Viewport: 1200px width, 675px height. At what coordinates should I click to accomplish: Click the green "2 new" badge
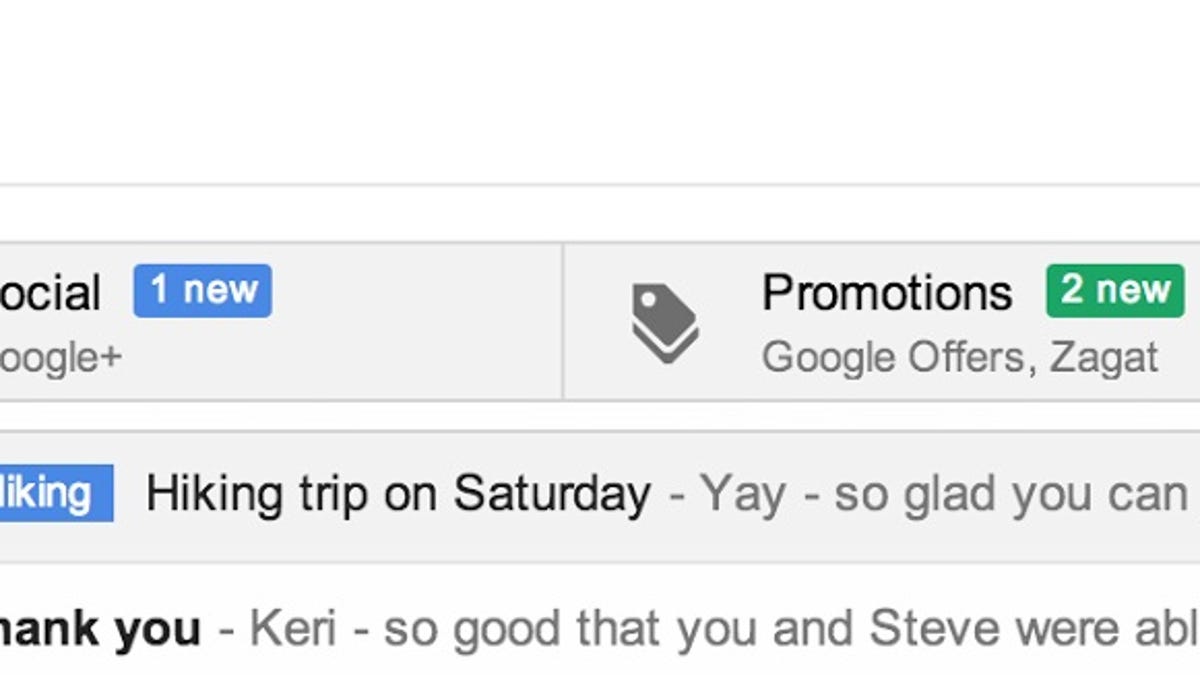point(1115,291)
